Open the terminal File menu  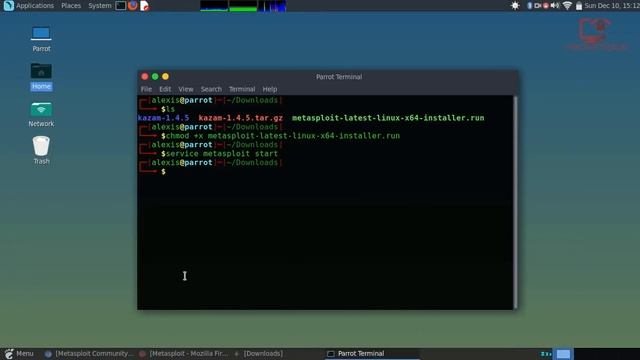pyautogui.click(x=146, y=89)
